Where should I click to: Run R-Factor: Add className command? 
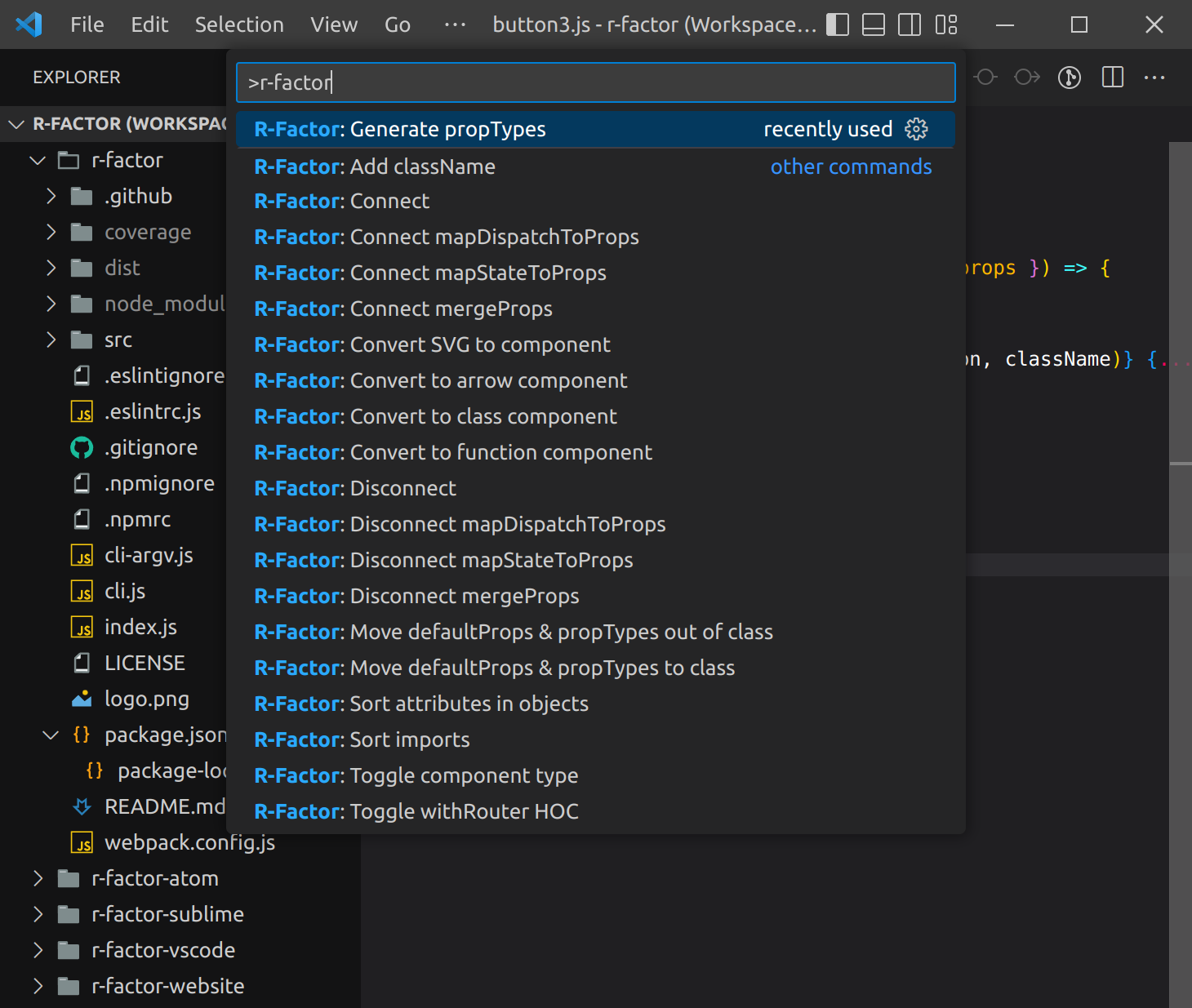click(595, 167)
